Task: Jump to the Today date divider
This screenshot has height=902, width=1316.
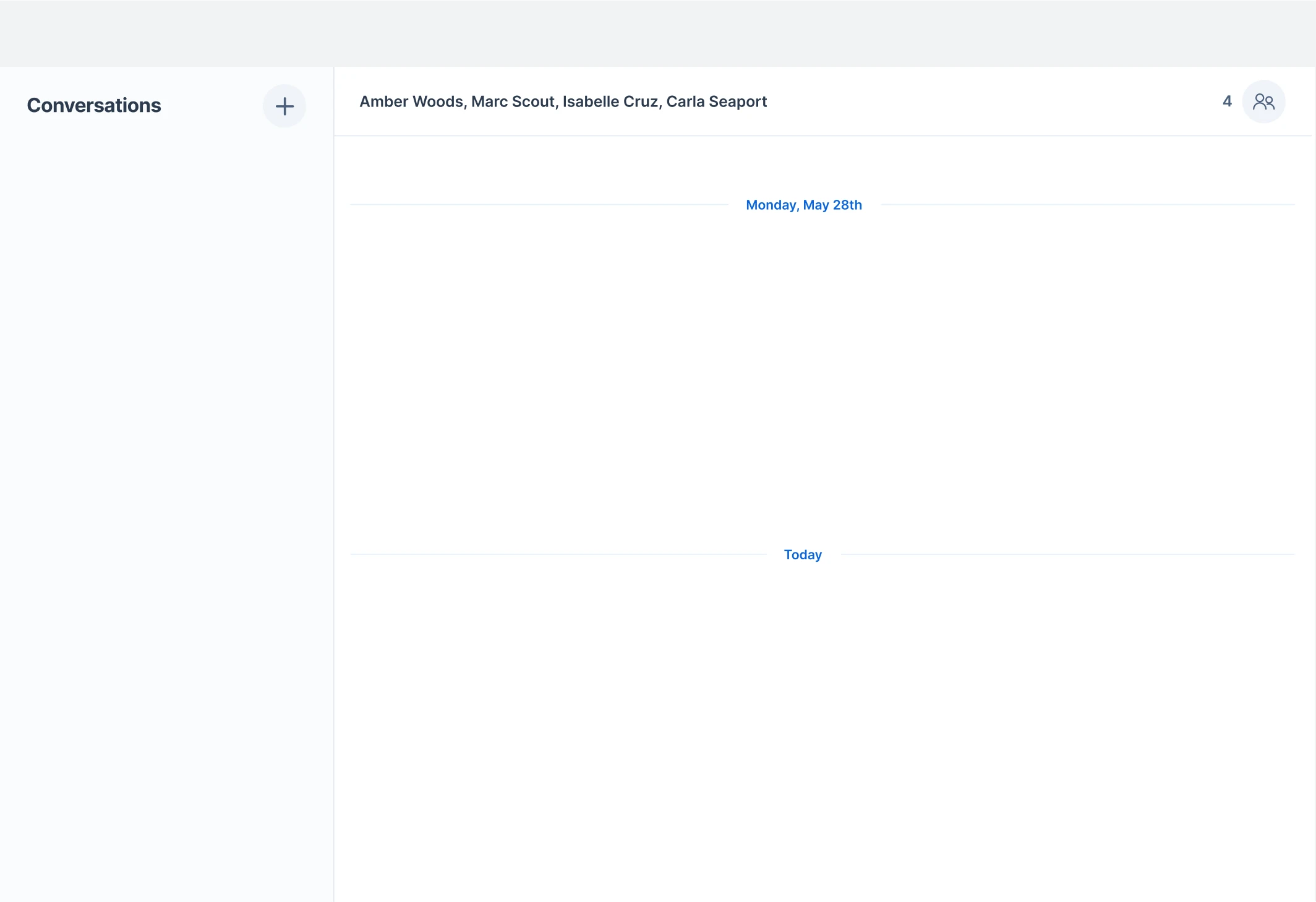Action: tap(803, 555)
